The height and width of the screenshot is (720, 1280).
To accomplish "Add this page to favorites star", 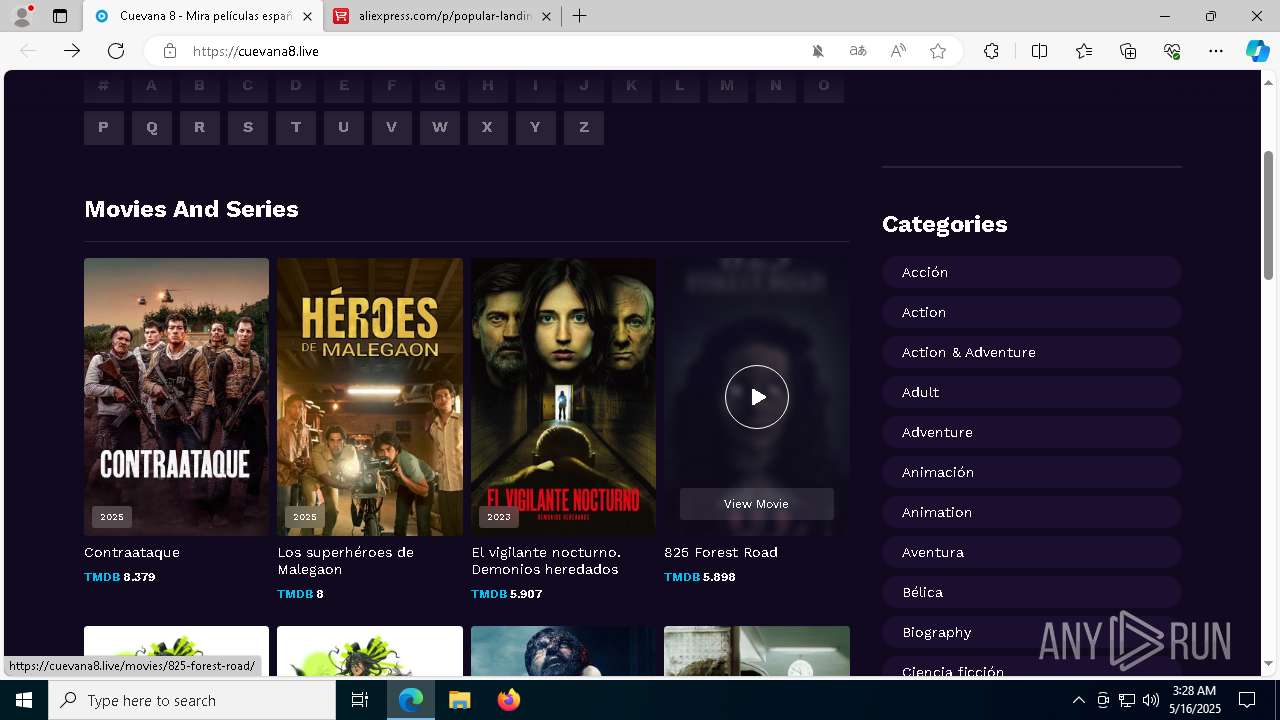I will click(938, 51).
